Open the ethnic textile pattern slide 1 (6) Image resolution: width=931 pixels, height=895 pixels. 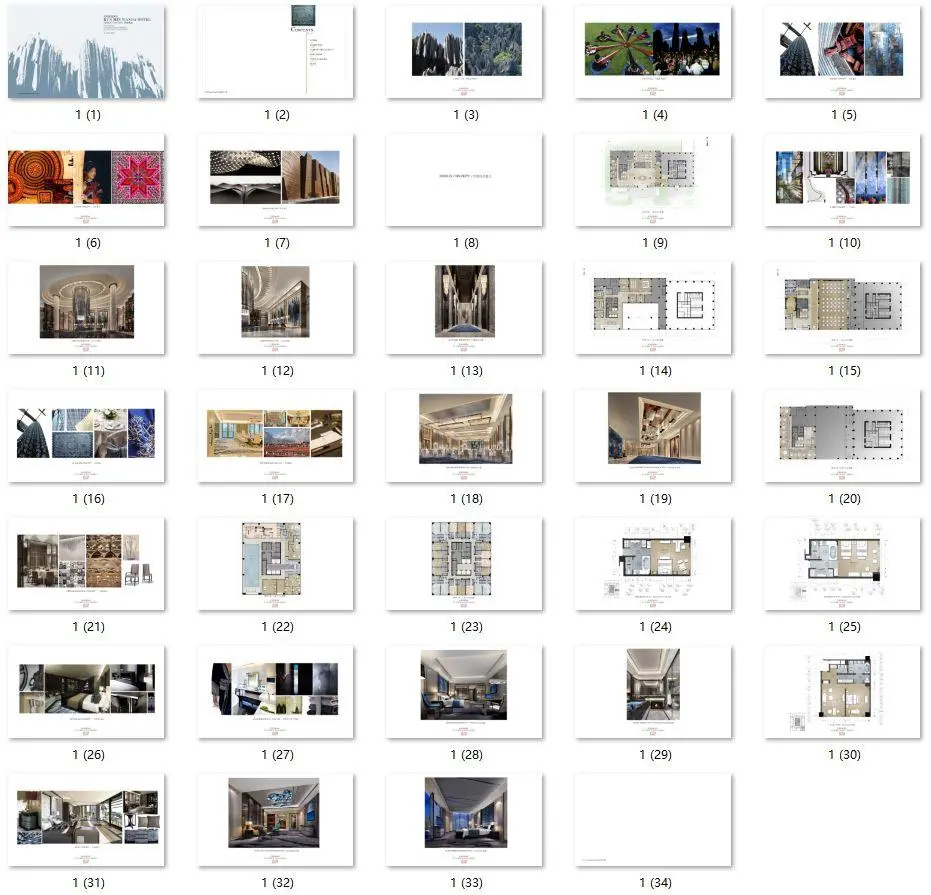tap(85, 179)
